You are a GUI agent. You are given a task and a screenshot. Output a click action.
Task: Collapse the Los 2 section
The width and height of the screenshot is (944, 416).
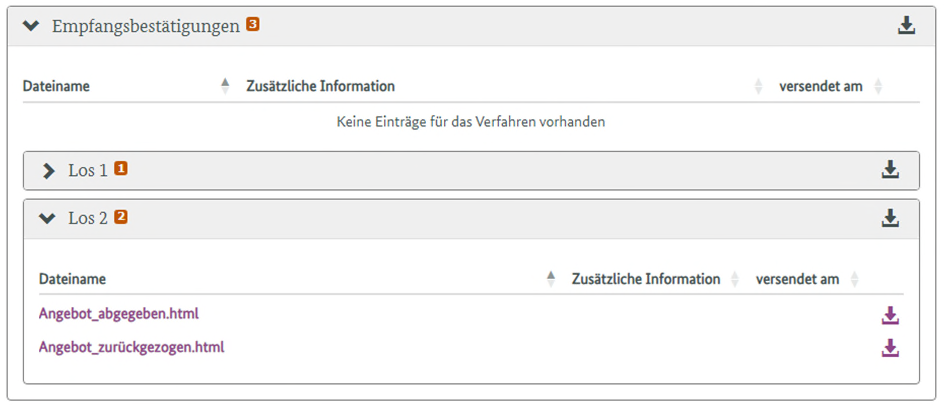(47, 219)
